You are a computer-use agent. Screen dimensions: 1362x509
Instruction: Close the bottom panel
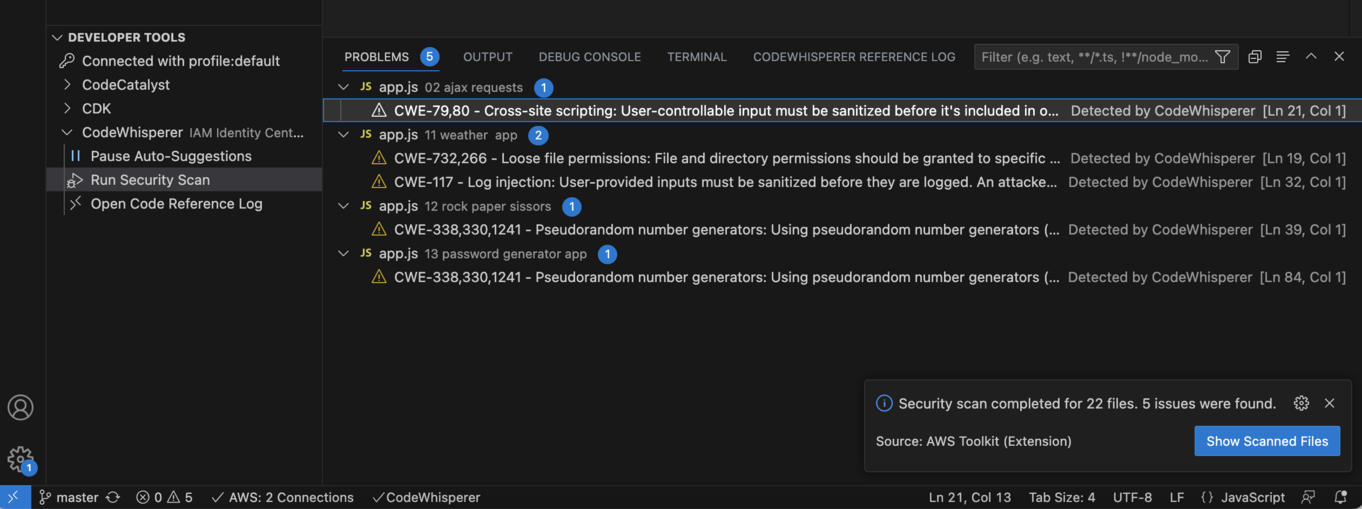1339,57
